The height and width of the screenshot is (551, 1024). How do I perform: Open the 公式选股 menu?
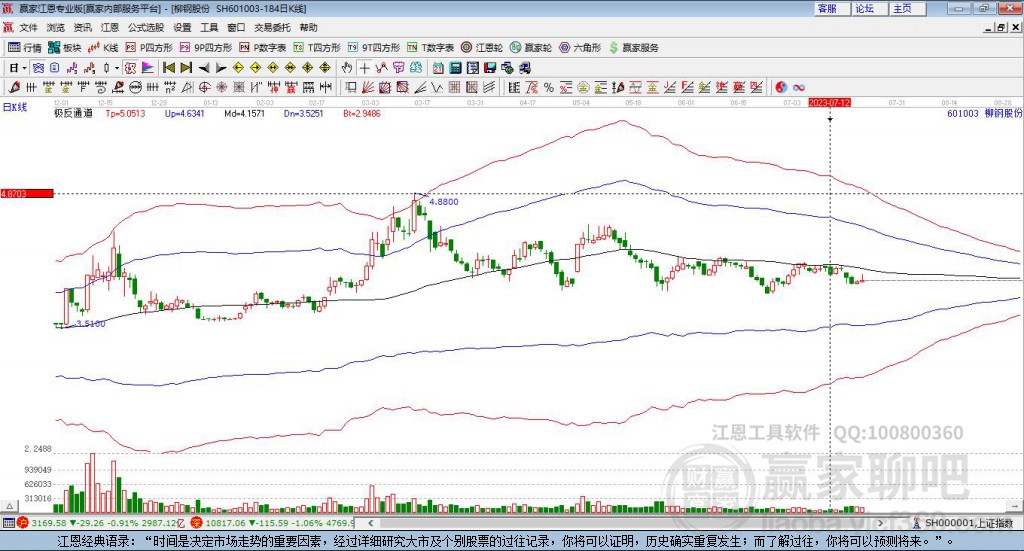pyautogui.click(x=146, y=27)
